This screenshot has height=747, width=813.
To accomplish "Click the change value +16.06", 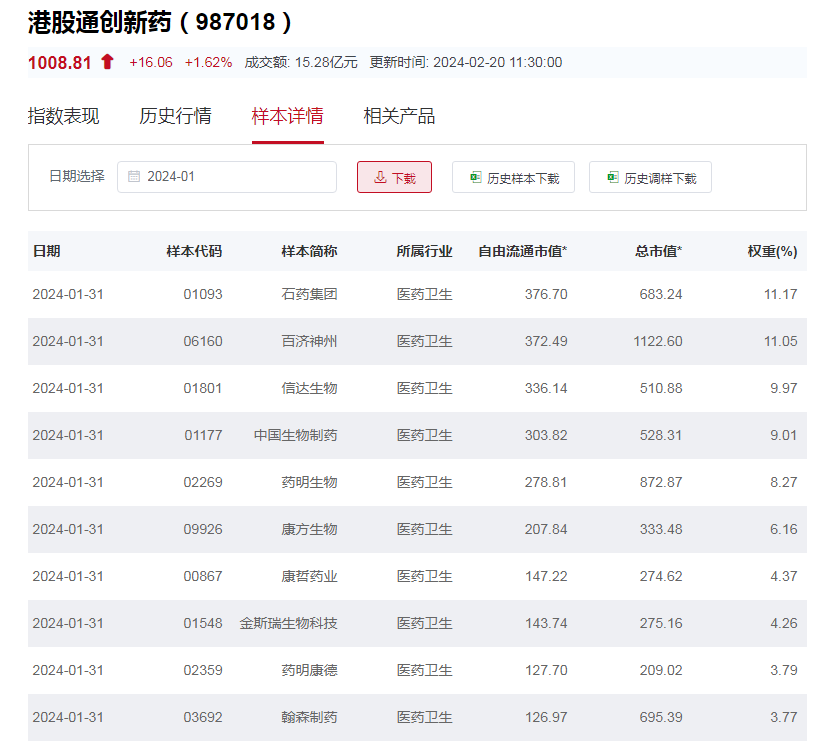I will point(151,62).
